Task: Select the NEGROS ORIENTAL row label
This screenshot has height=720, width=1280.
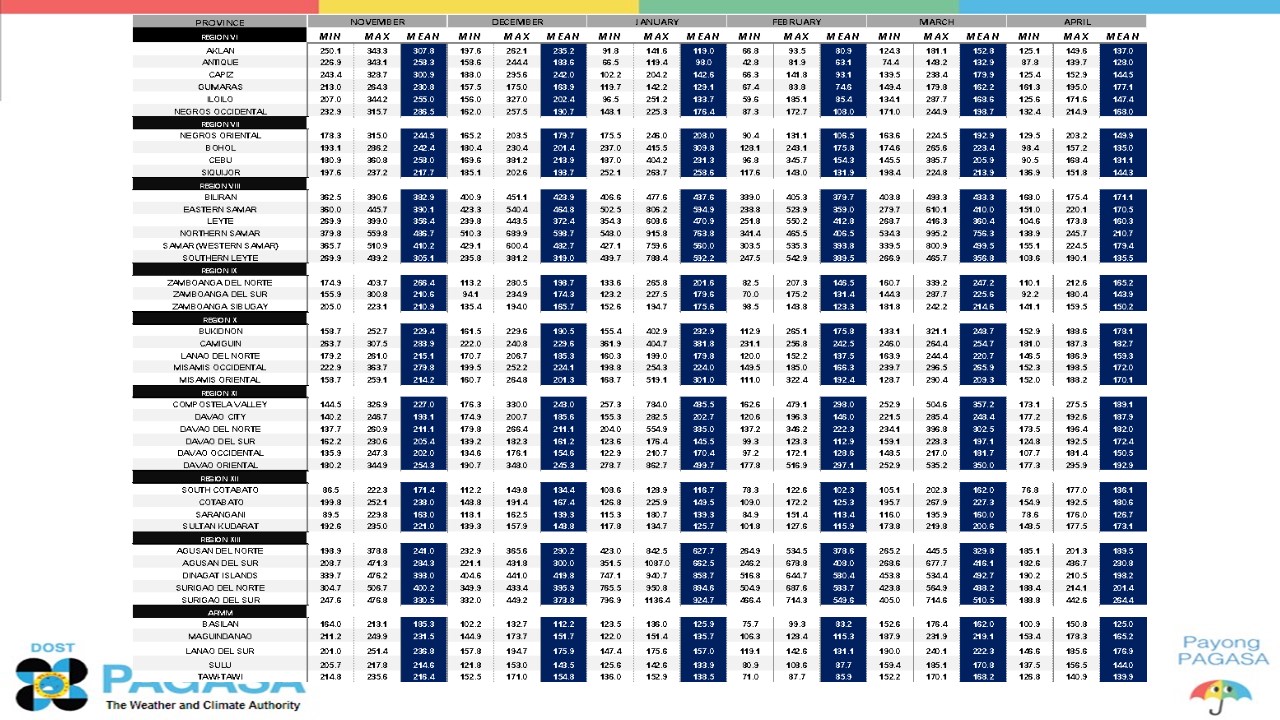Action: pyautogui.click(x=220, y=135)
